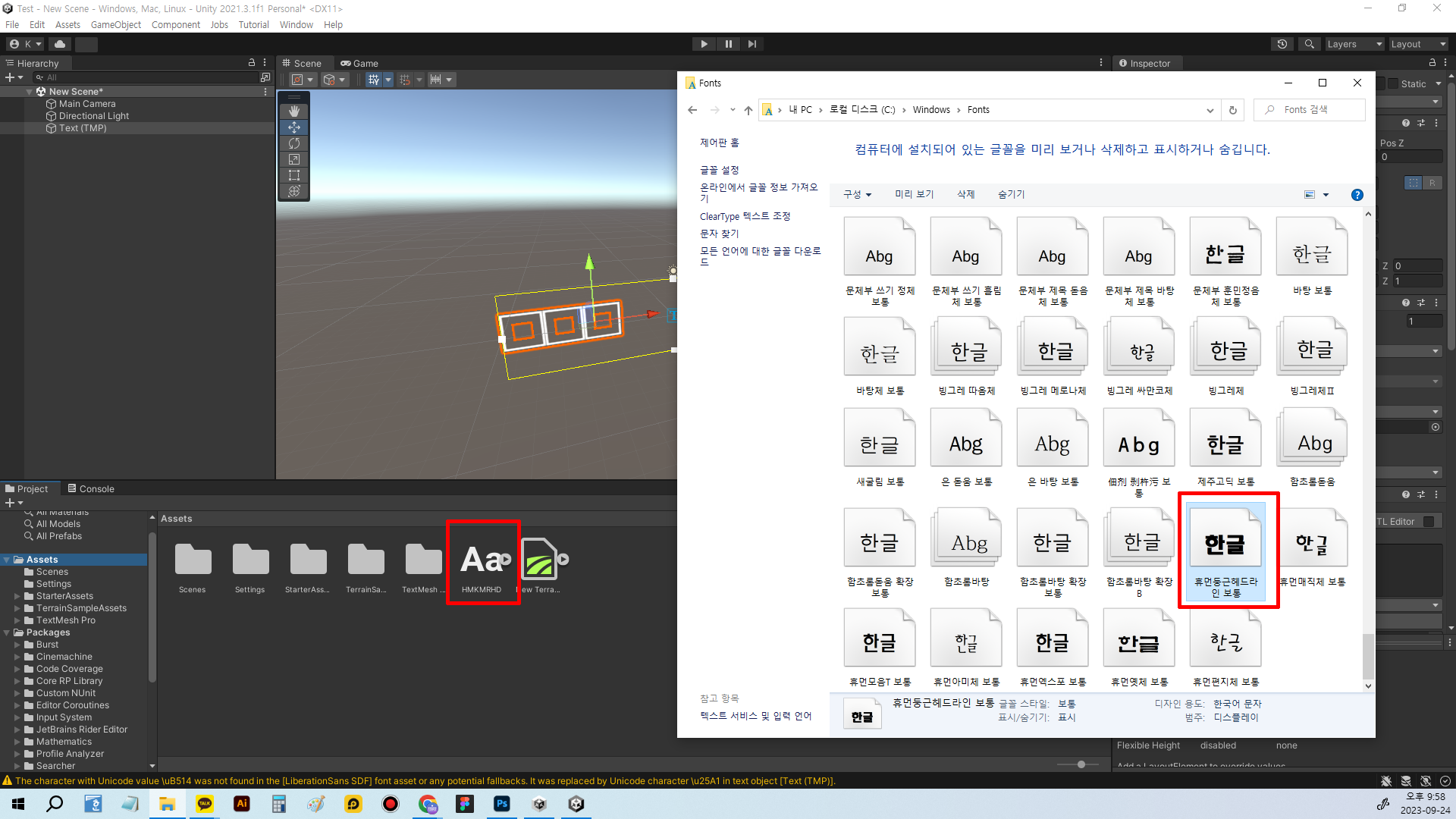
Task: Select the Transform tool in Scene toolbar
Action: [x=294, y=191]
